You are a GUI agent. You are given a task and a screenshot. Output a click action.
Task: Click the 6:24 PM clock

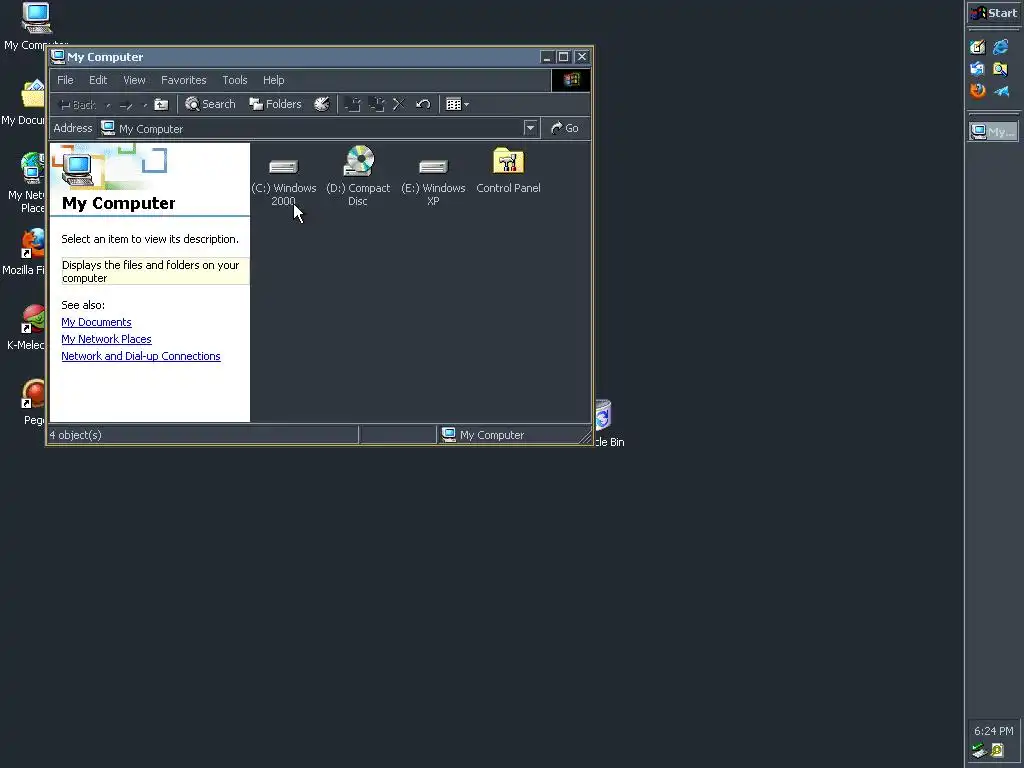(994, 731)
